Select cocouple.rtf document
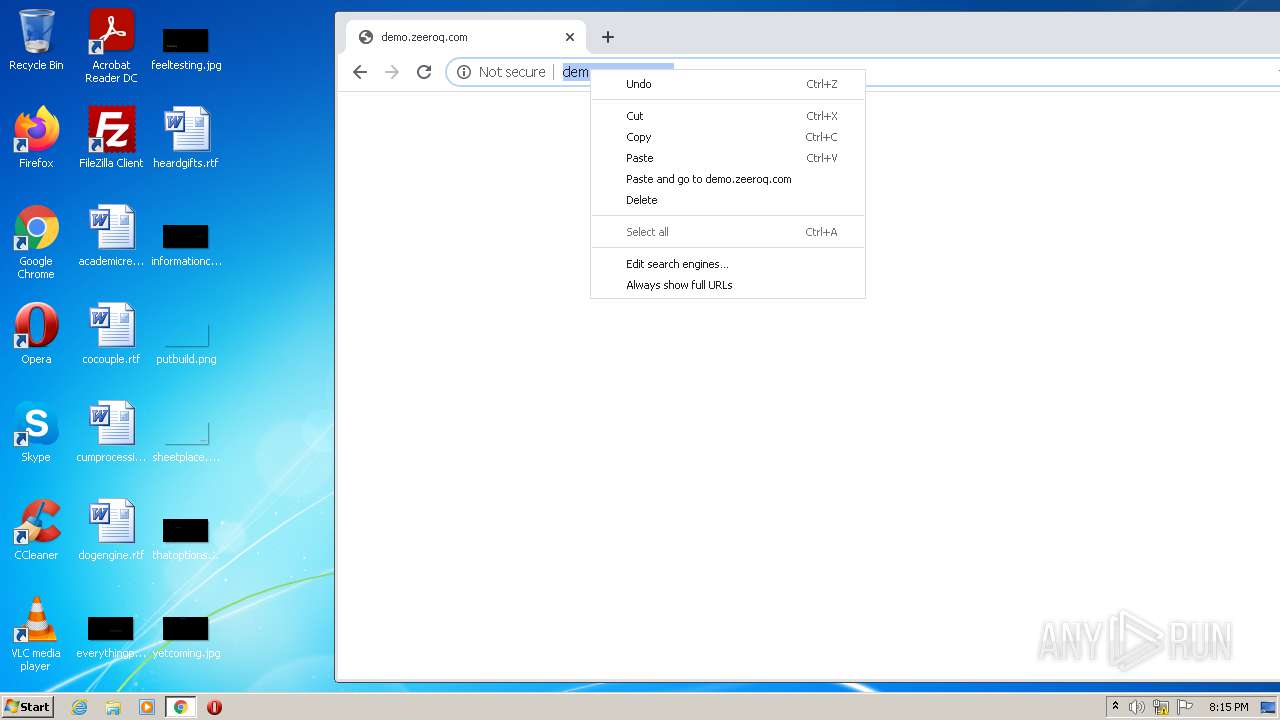Viewport: 1280px width, 720px height. [x=111, y=334]
